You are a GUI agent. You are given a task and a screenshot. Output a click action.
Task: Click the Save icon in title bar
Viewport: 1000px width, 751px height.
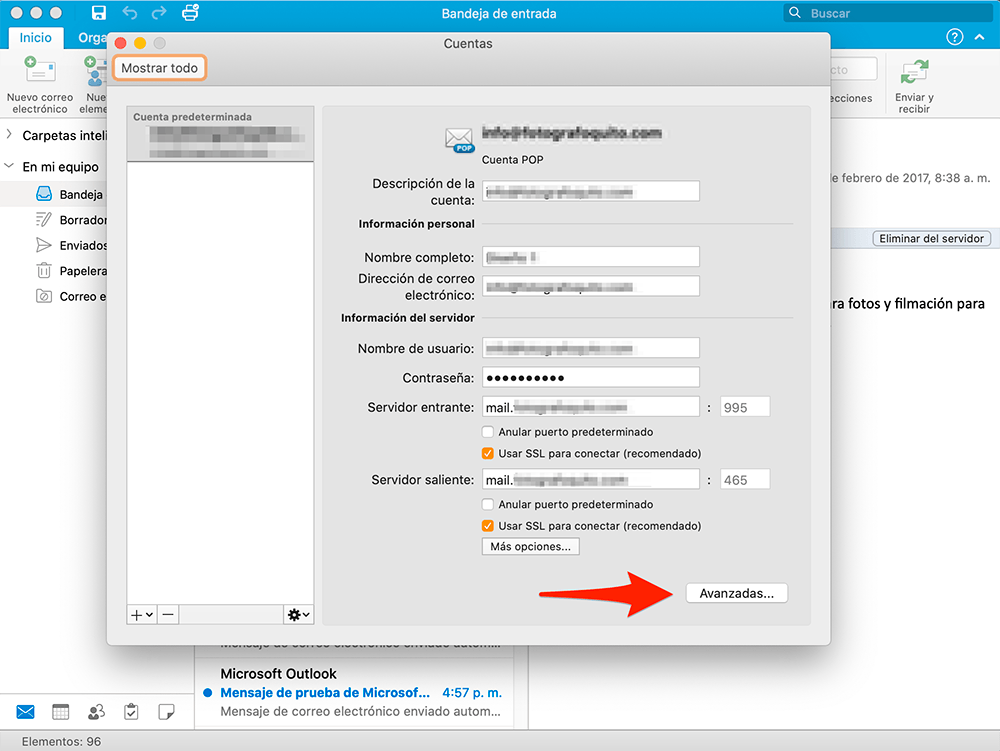point(99,13)
